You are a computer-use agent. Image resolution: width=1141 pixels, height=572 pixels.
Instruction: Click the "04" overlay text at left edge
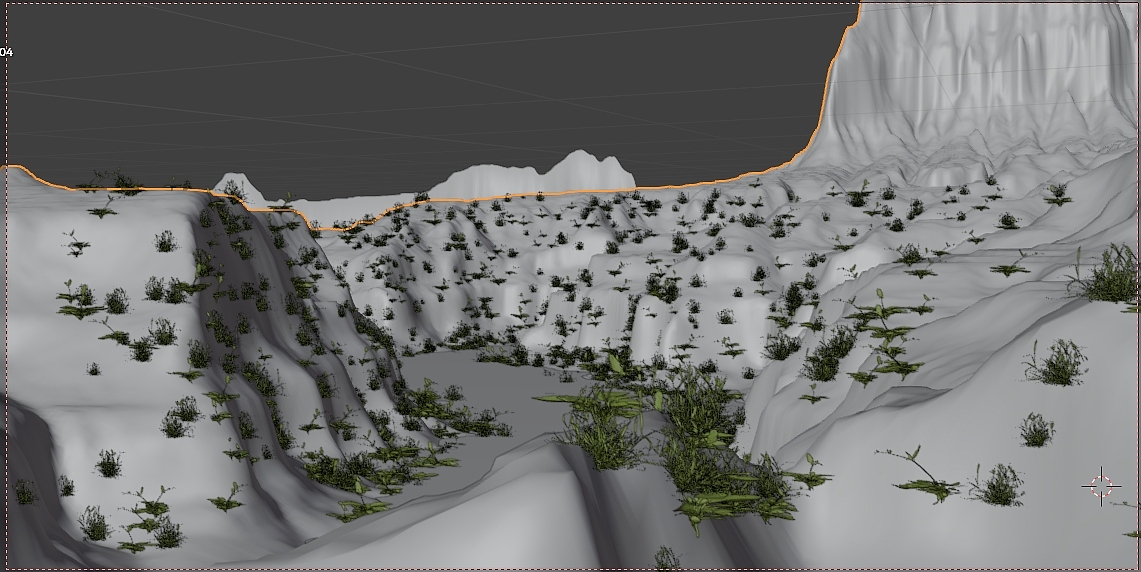7,52
